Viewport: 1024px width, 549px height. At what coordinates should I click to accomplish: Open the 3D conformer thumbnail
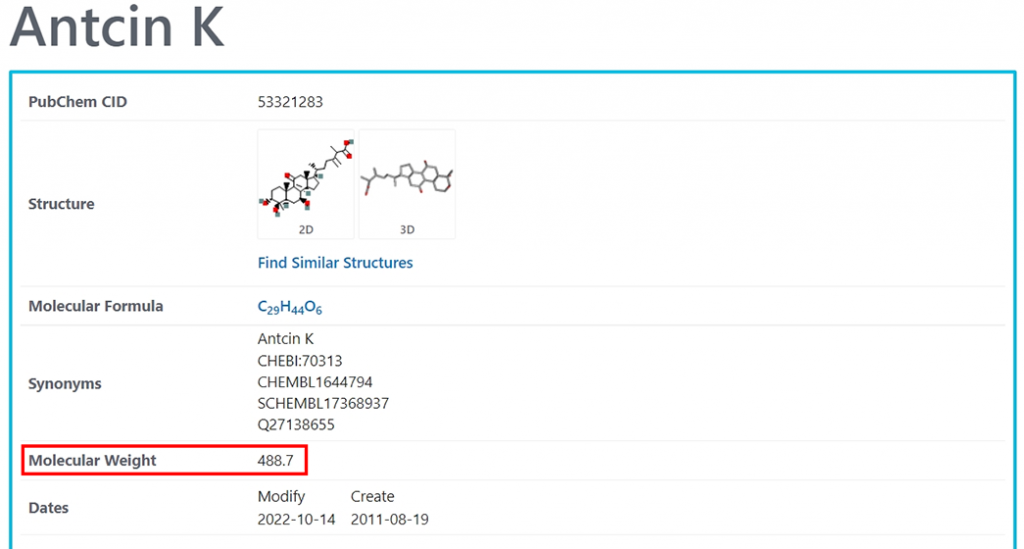(407, 184)
